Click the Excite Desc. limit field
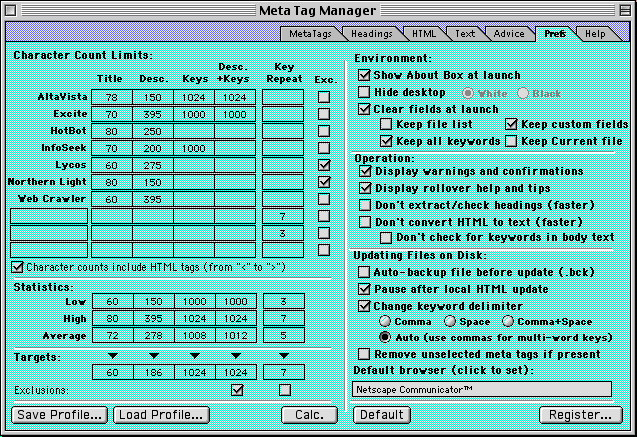The width and height of the screenshot is (637, 437). coord(153,114)
